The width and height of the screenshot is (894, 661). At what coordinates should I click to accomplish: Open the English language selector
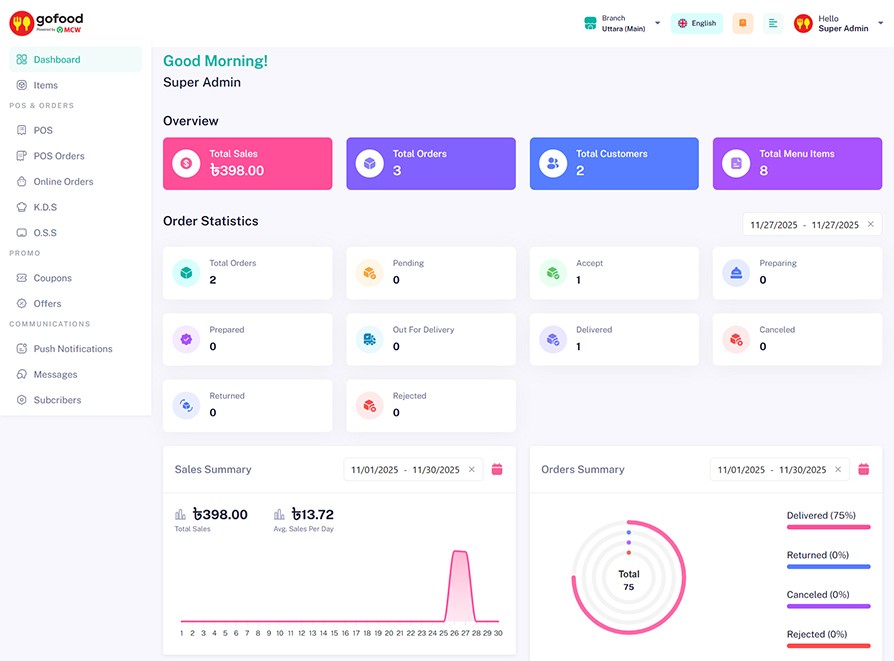click(x=697, y=23)
